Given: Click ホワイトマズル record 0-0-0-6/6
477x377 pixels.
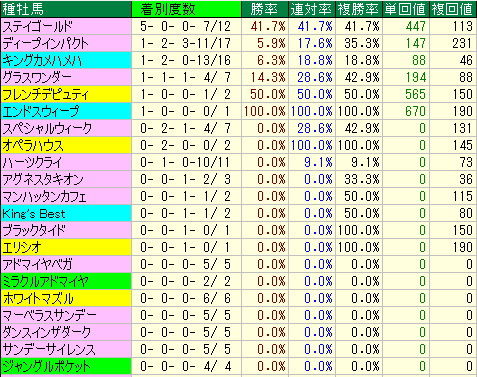Looking at the screenshot, I should point(185,298).
